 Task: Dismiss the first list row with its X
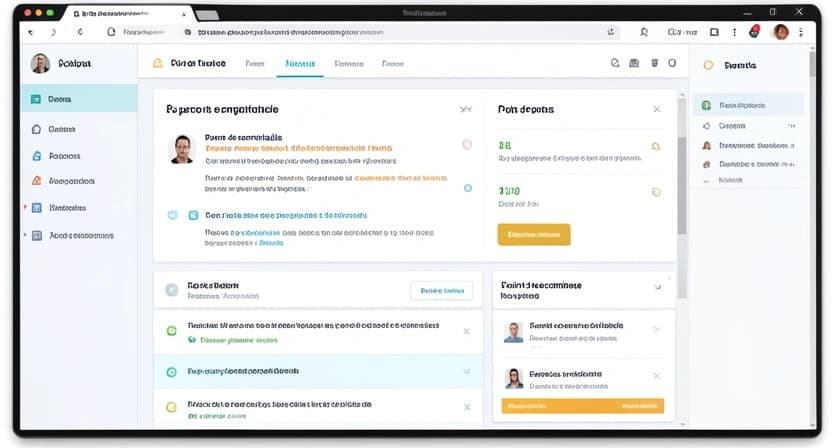pyautogui.click(x=466, y=331)
